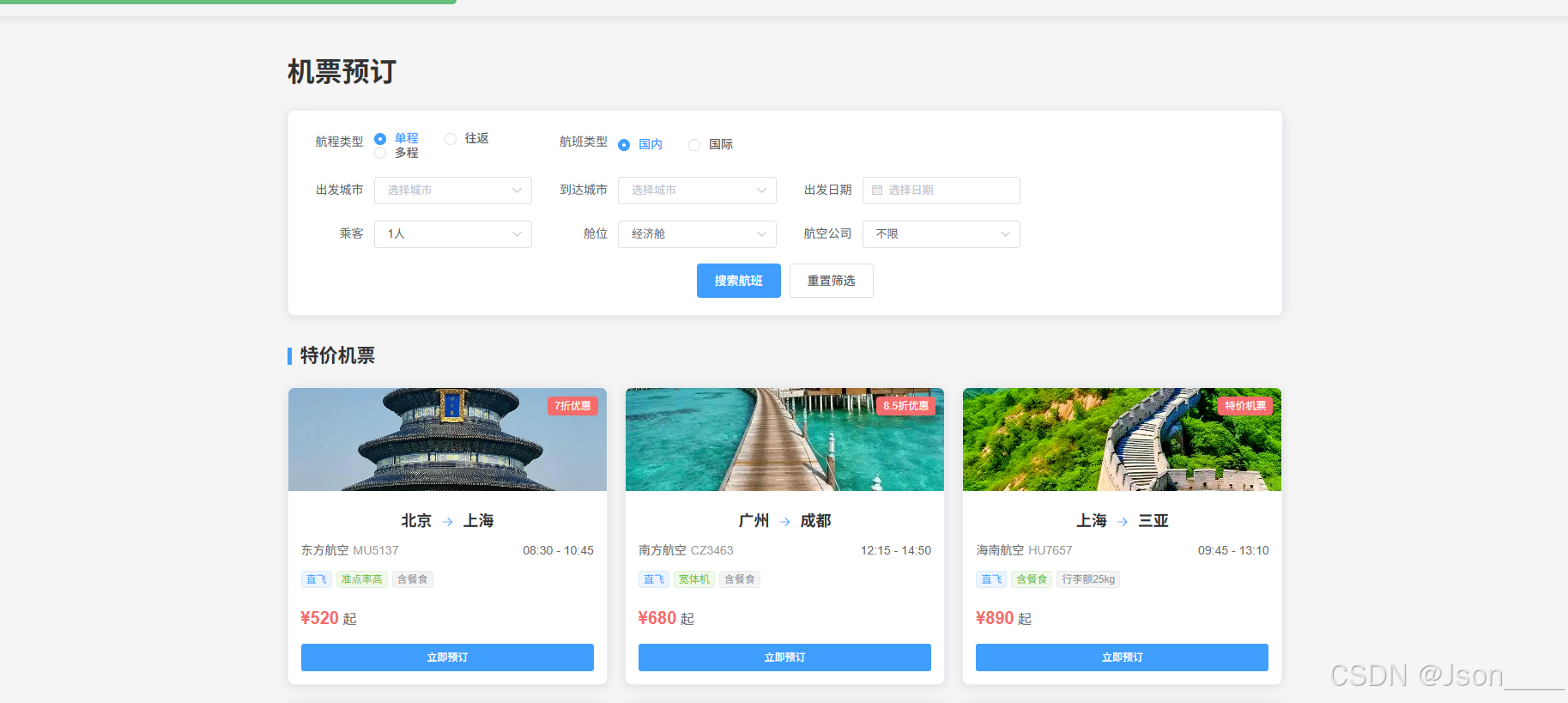
Task: Click the arrow icon between 上海 and 三亚
Action: click(1123, 522)
